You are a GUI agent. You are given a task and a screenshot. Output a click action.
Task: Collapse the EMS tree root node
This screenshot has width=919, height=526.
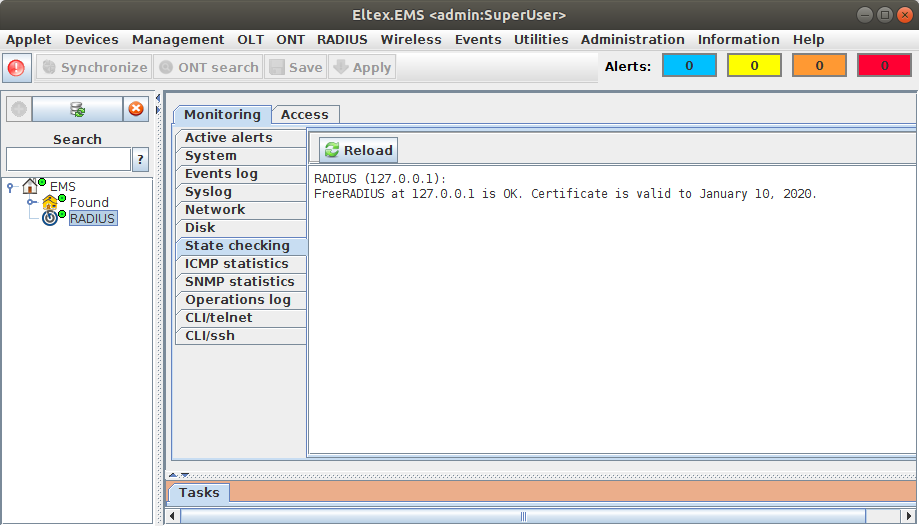10,187
